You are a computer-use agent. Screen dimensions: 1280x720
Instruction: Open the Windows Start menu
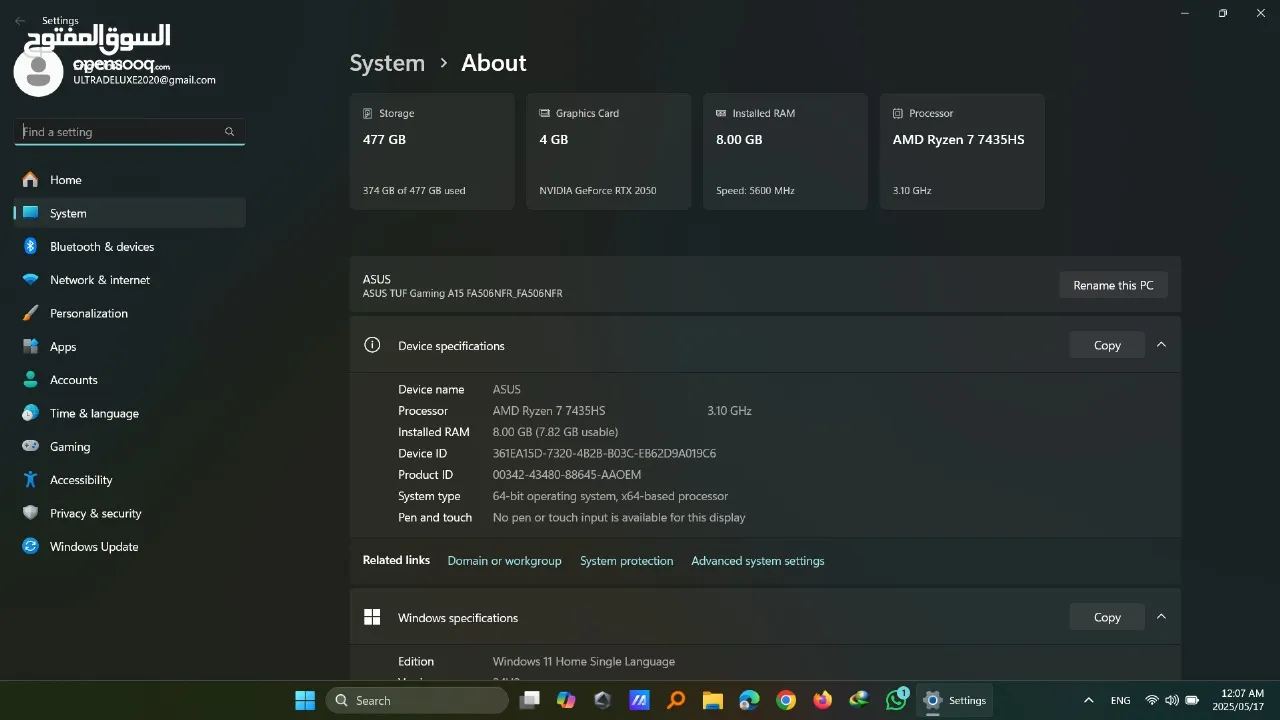(305, 700)
